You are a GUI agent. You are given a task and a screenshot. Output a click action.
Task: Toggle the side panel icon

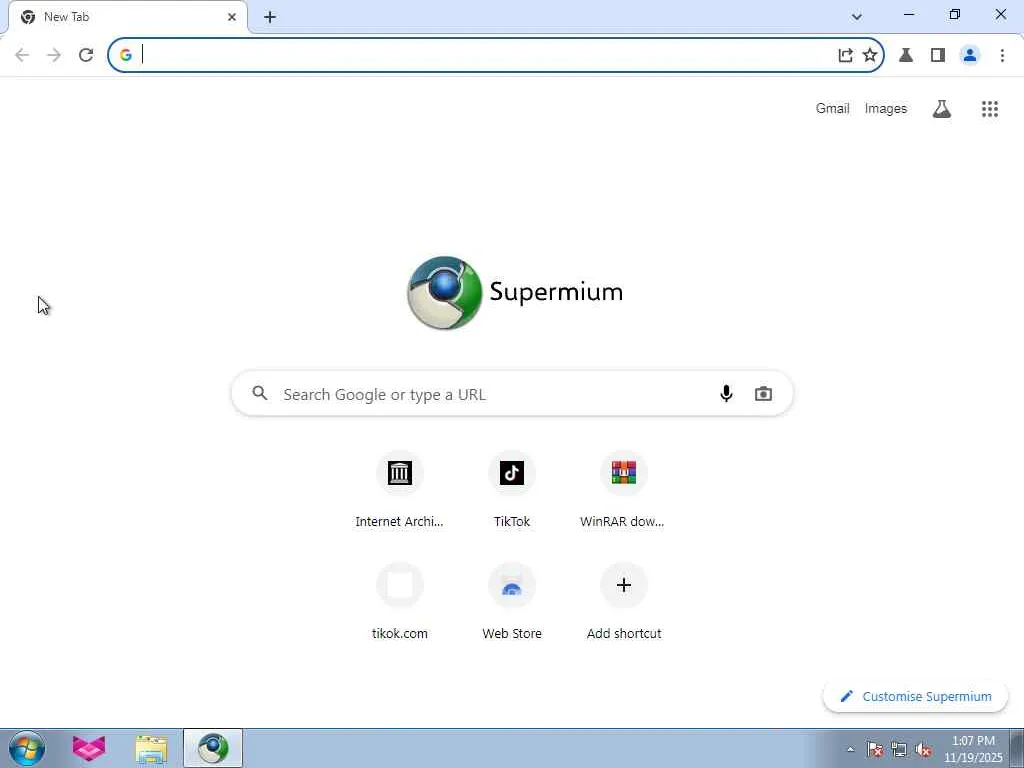[938, 55]
